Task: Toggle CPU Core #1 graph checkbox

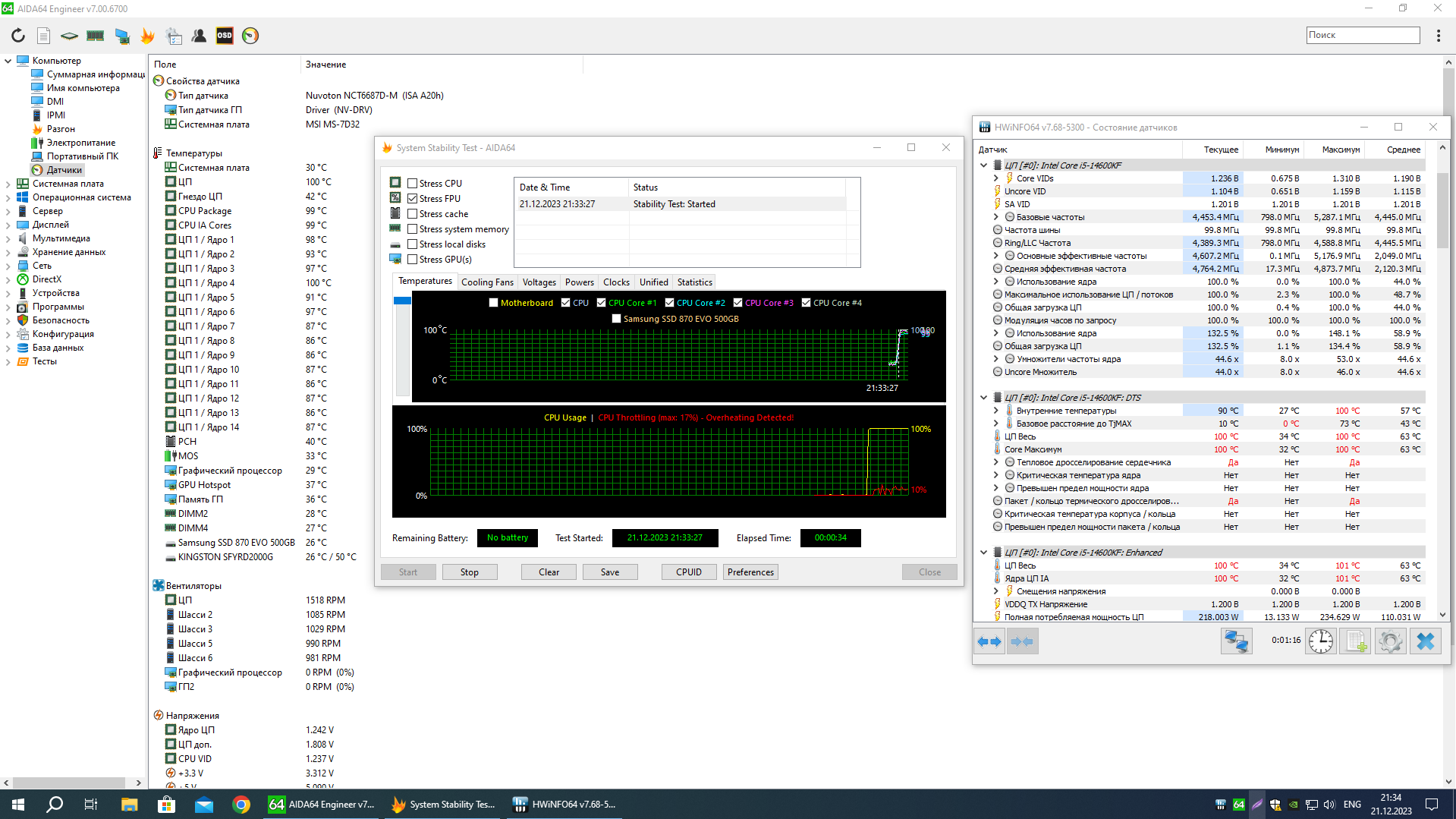Action: 602,303
